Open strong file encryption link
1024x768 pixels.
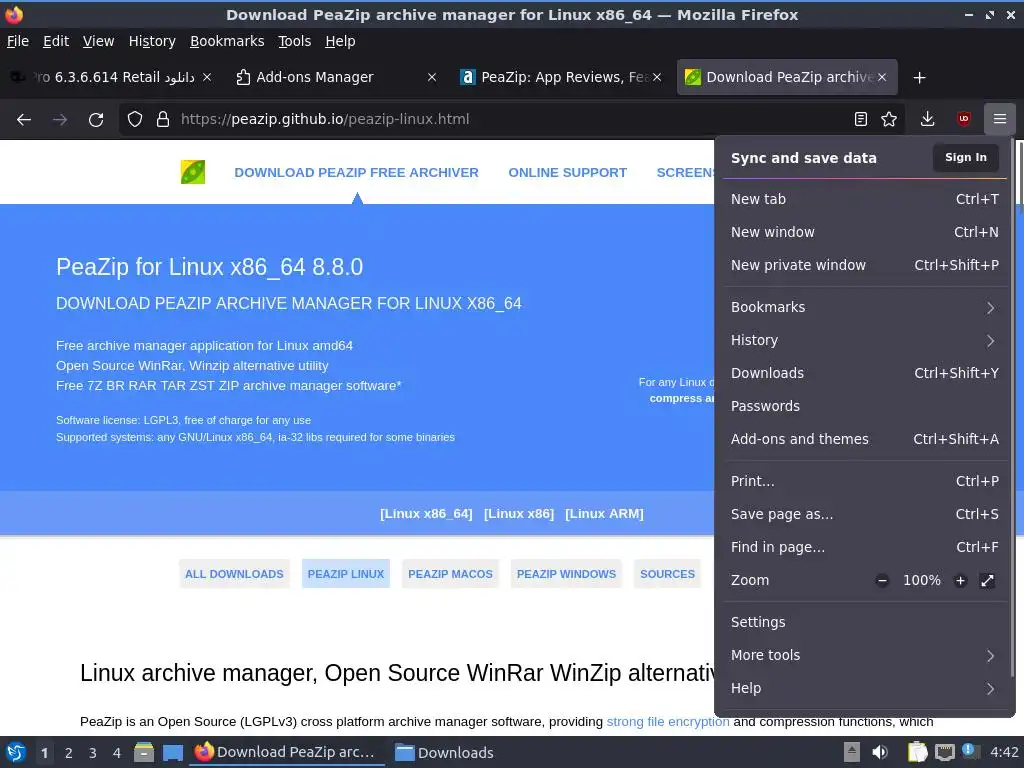(x=667, y=722)
